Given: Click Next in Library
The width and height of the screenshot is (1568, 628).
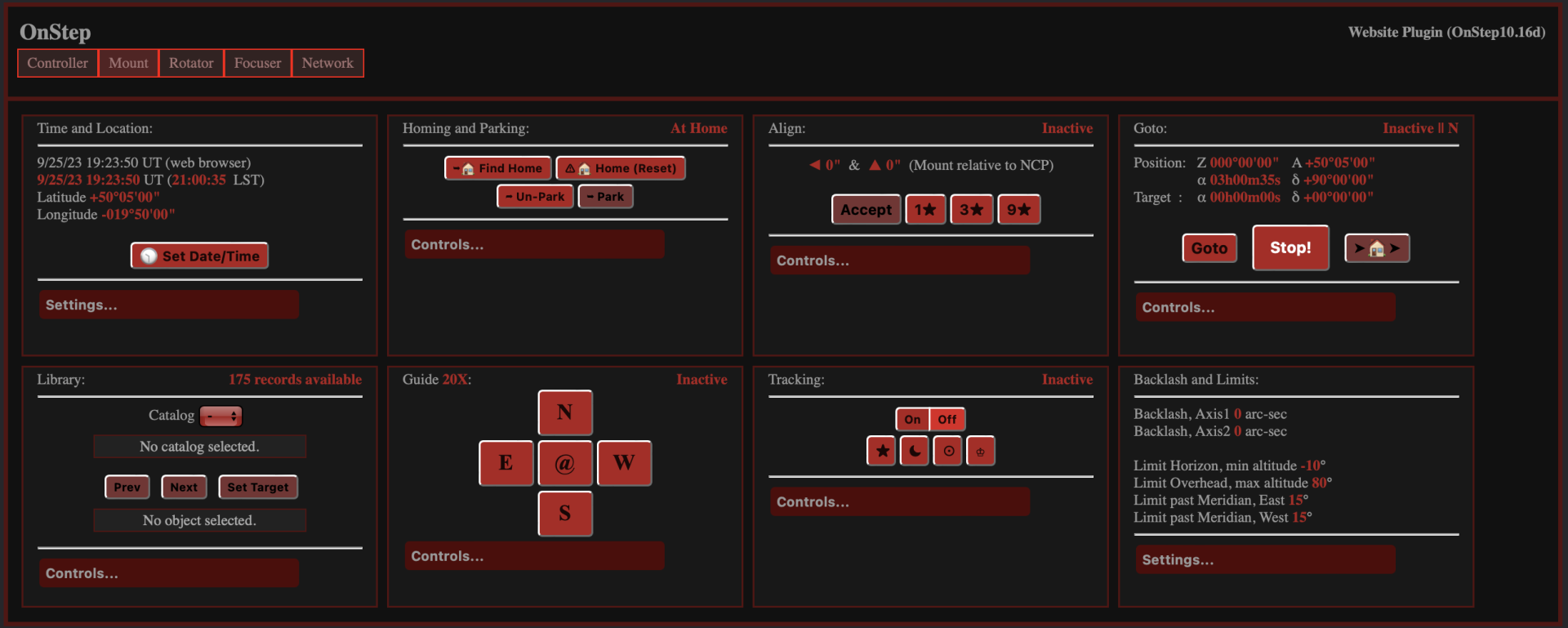Looking at the screenshot, I should [184, 487].
